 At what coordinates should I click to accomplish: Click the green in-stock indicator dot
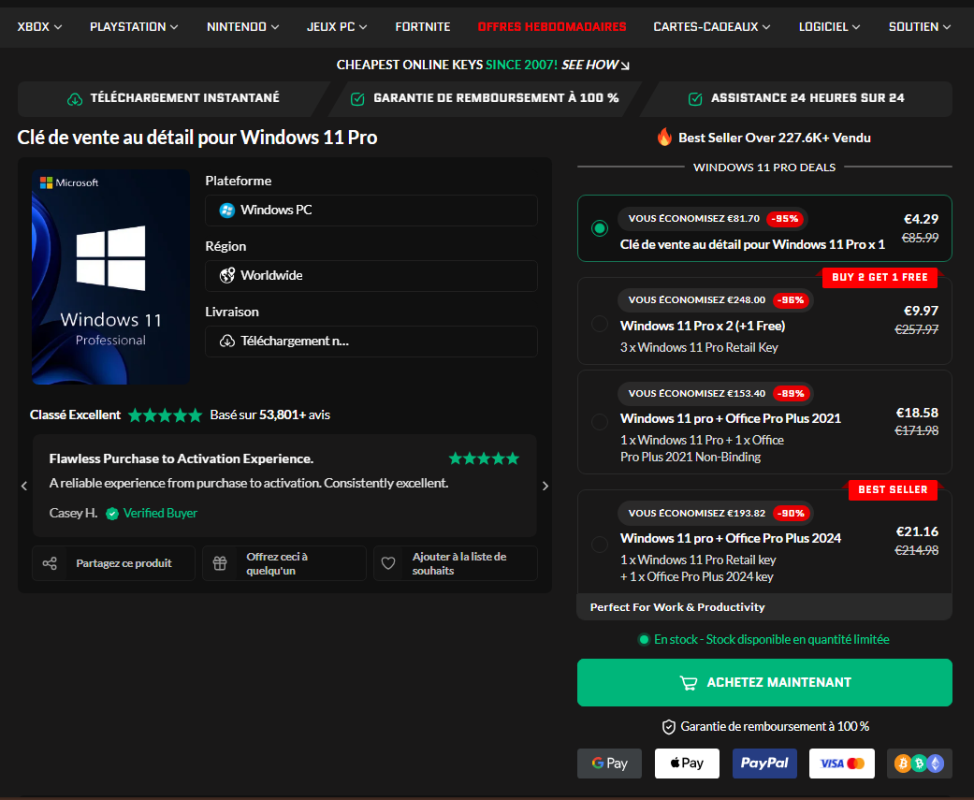(x=644, y=639)
